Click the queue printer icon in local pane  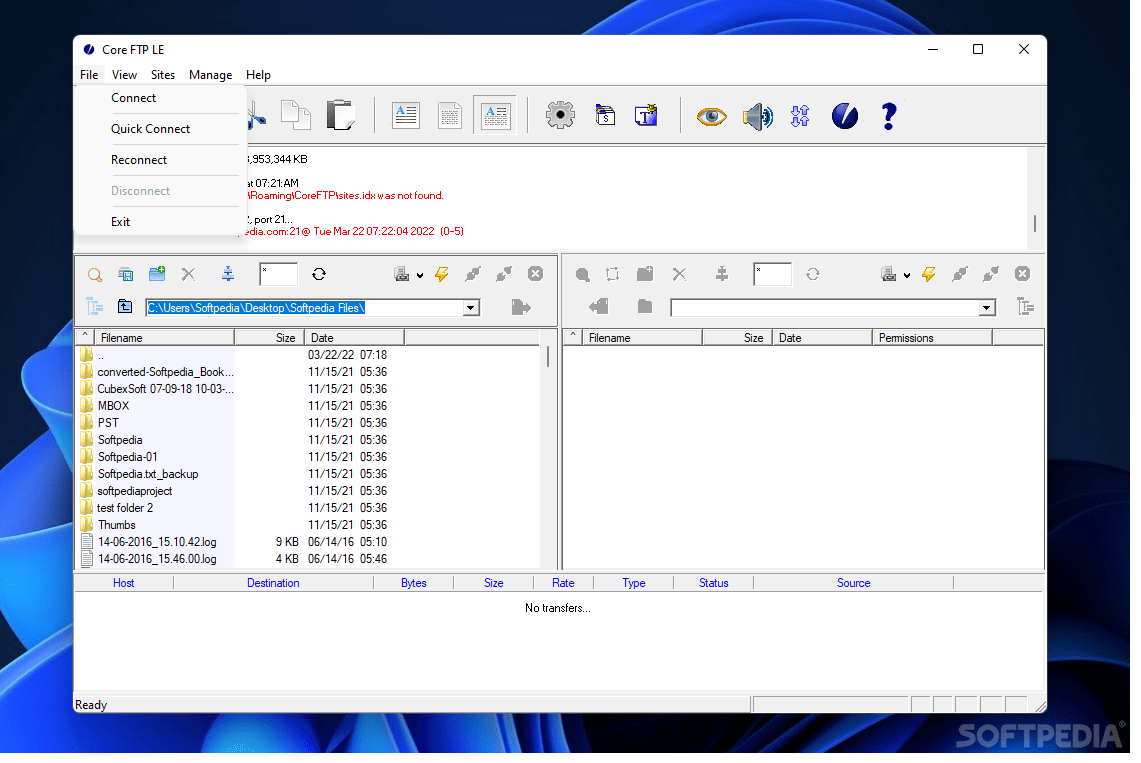click(402, 274)
